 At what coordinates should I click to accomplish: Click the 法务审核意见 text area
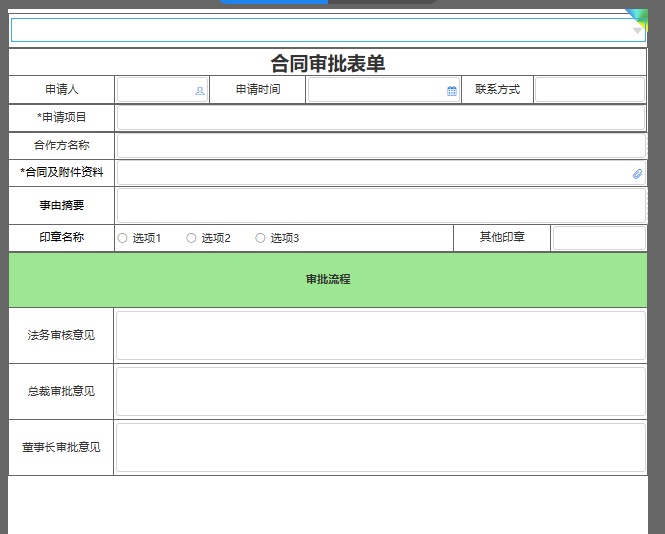pyautogui.click(x=381, y=335)
